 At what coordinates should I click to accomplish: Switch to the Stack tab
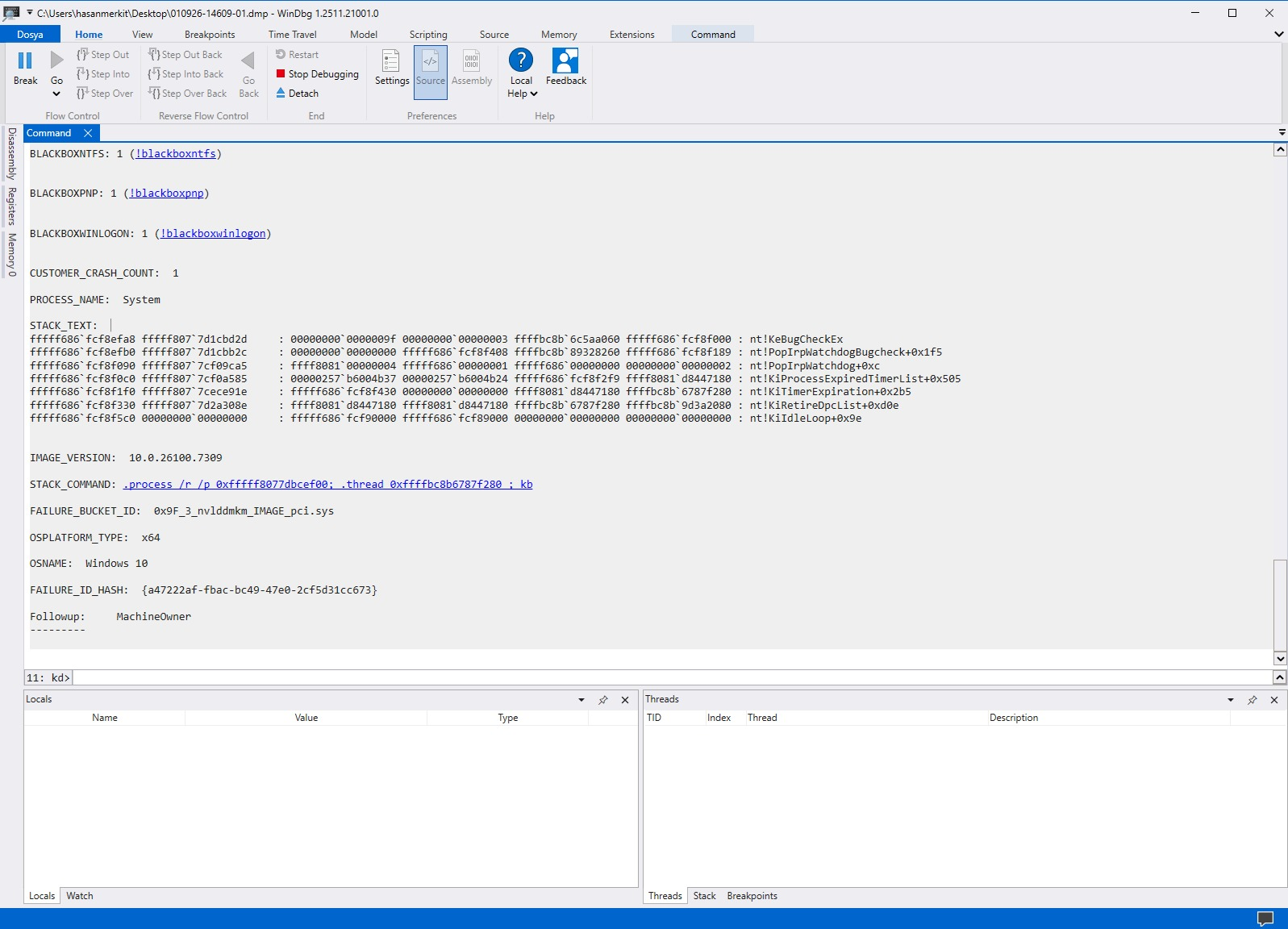pyautogui.click(x=704, y=896)
